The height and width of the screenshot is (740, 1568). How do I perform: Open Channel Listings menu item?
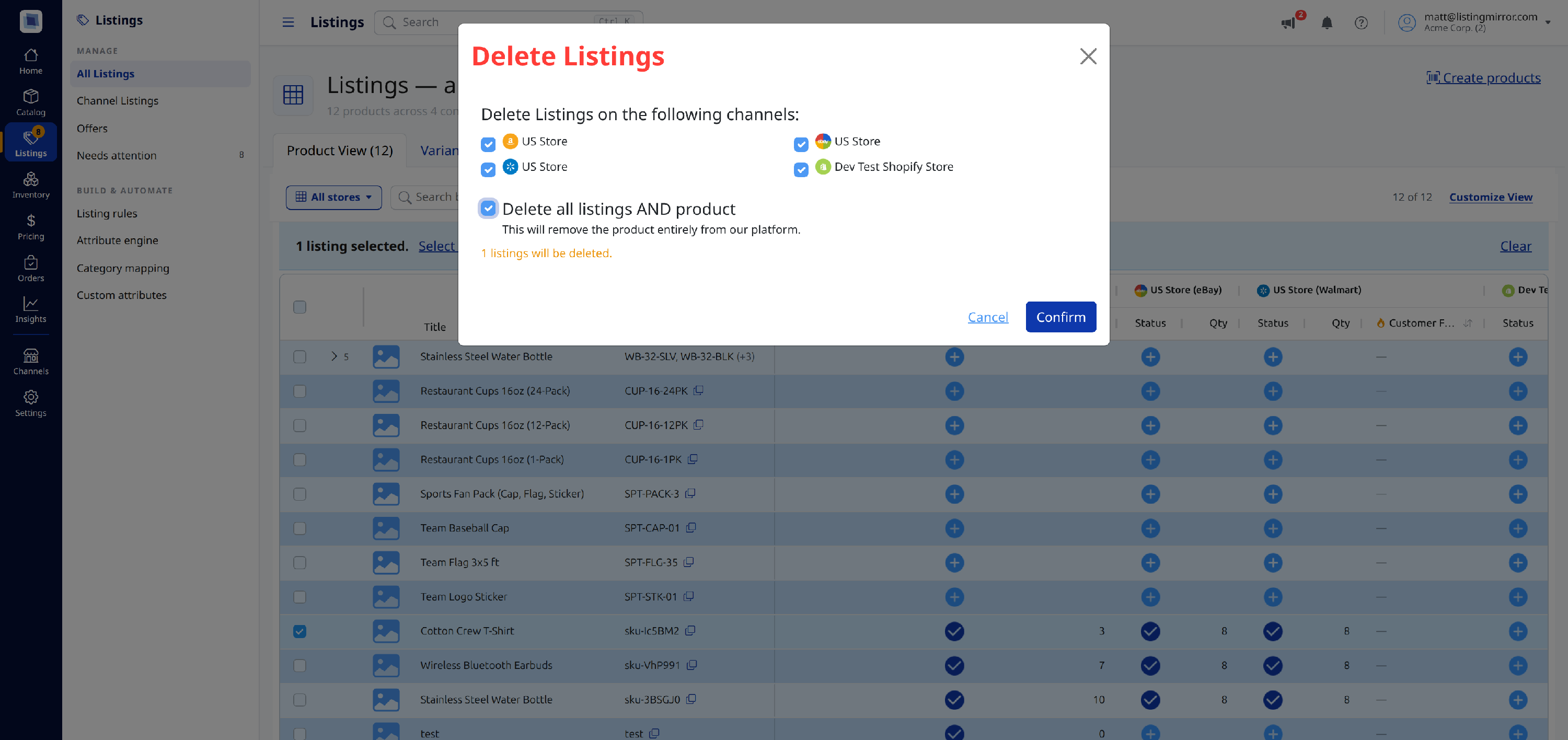[117, 100]
